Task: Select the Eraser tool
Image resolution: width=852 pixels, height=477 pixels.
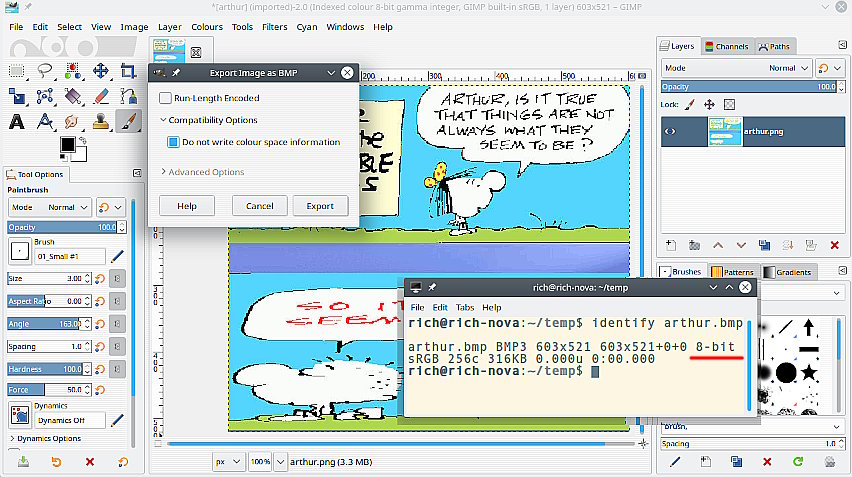Action: (x=101, y=96)
